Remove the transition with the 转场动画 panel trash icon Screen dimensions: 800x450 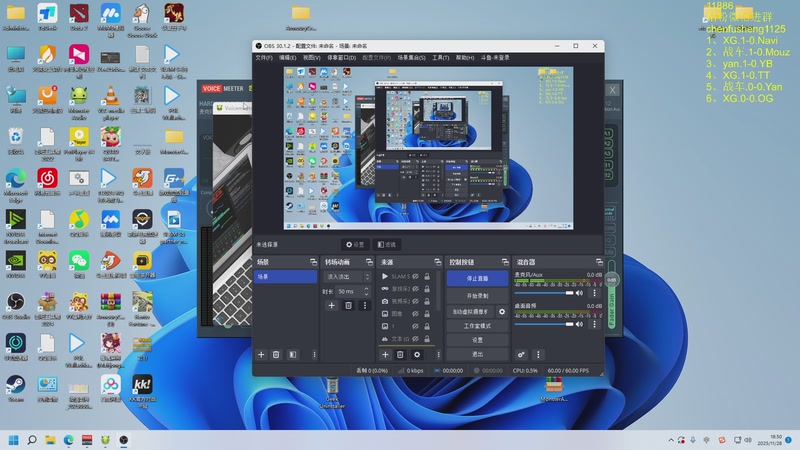[348, 306]
